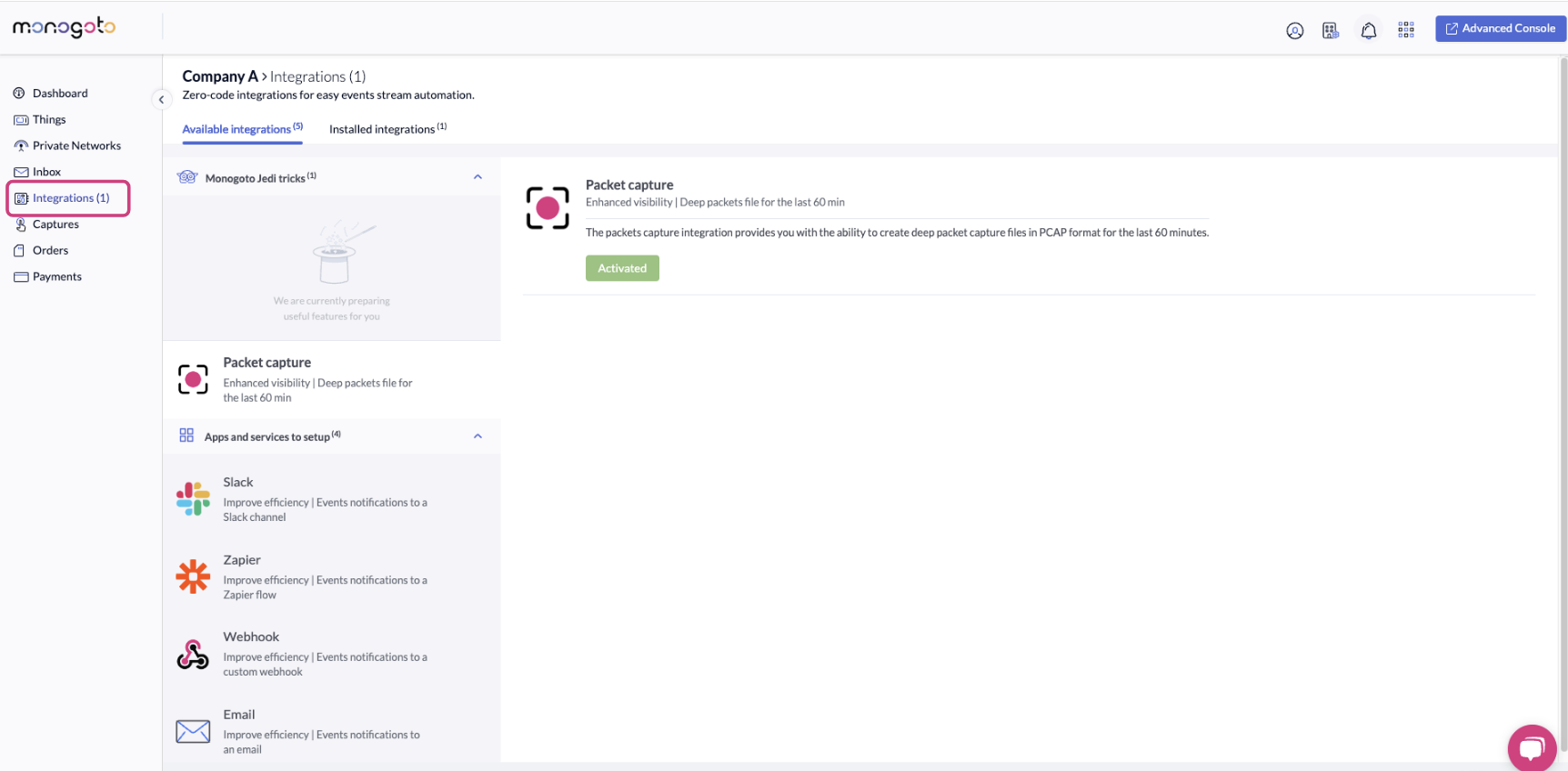
Task: Collapse Apps and services to setup section
Action: point(477,436)
